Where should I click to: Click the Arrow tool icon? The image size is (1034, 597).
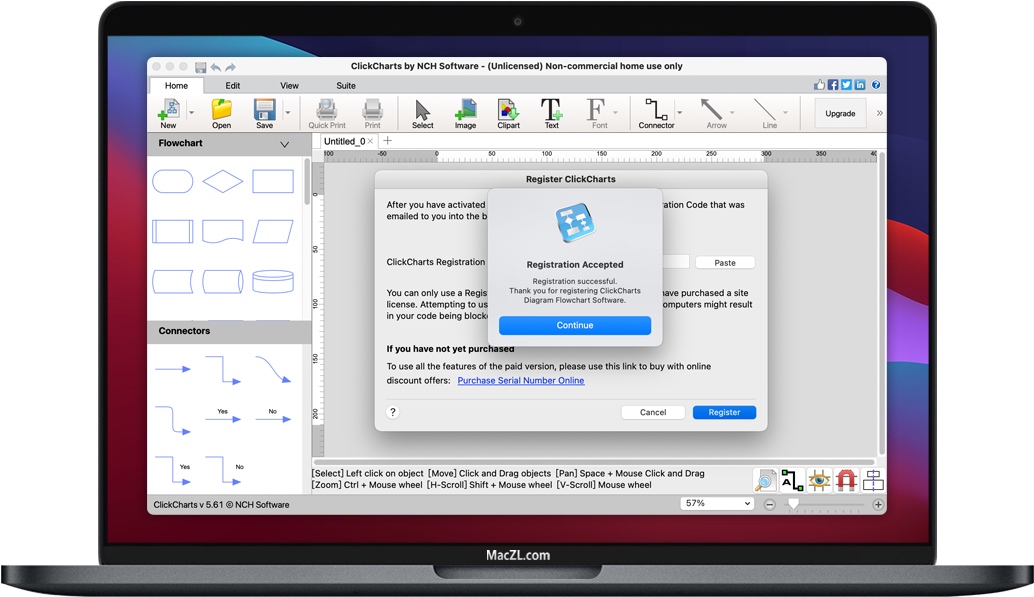click(715, 113)
